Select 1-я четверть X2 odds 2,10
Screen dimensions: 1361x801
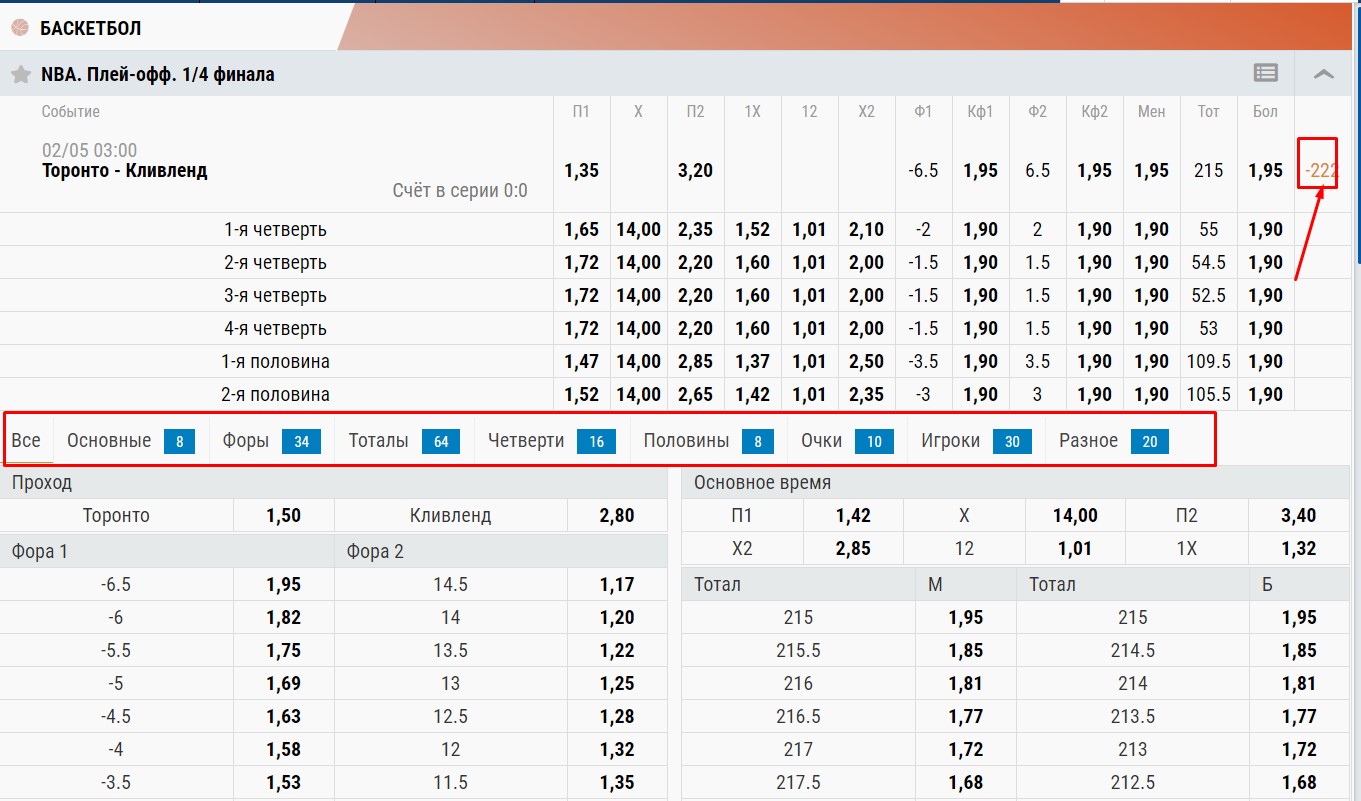click(x=866, y=230)
